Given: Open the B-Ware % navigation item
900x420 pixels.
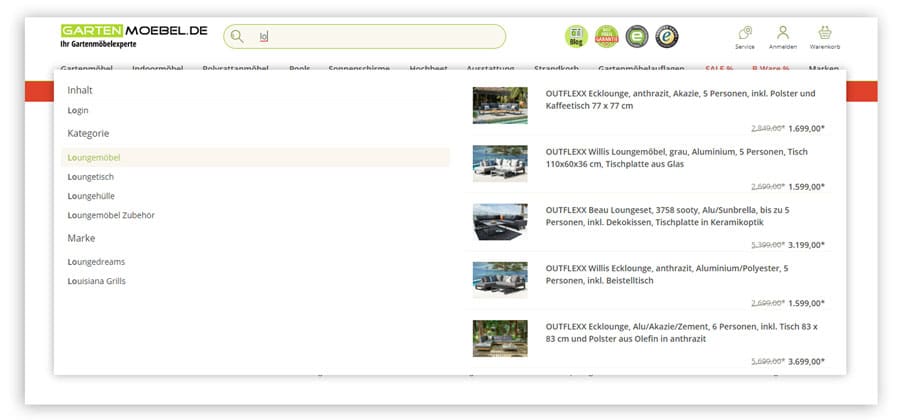Looking at the screenshot, I should 771,68.
